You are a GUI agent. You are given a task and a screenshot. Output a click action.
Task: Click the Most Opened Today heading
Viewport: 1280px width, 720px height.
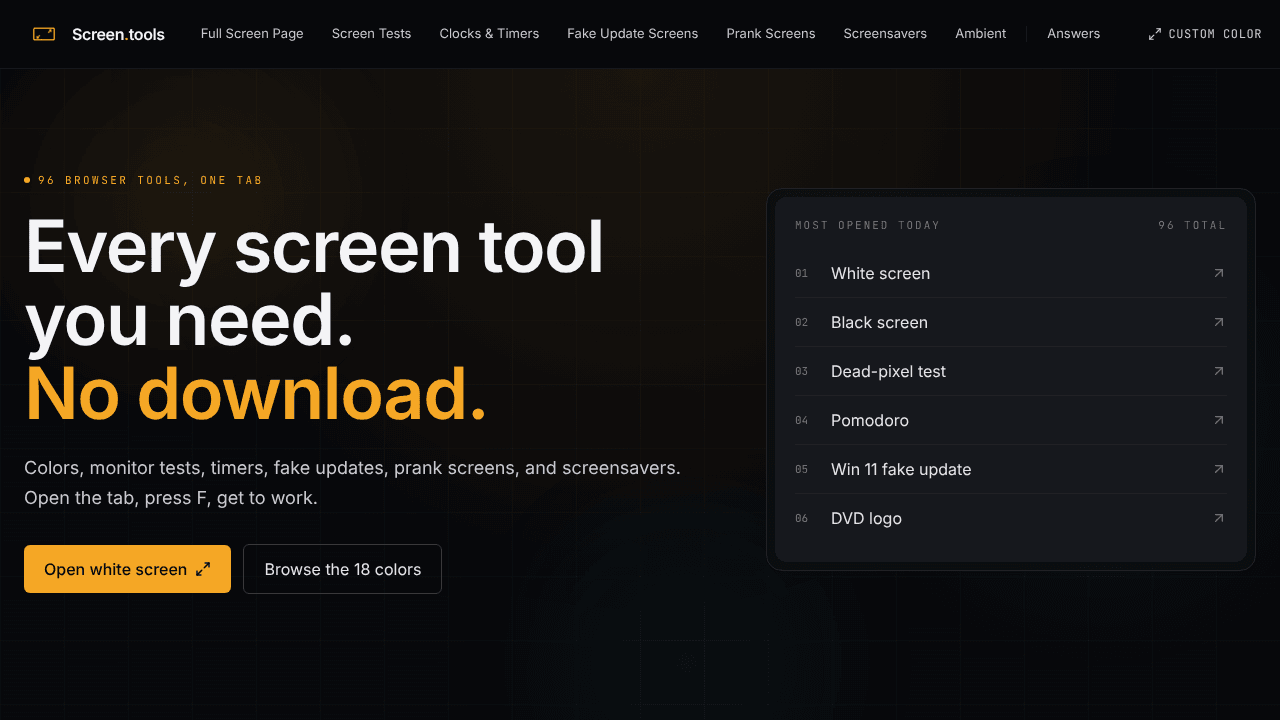coord(867,225)
